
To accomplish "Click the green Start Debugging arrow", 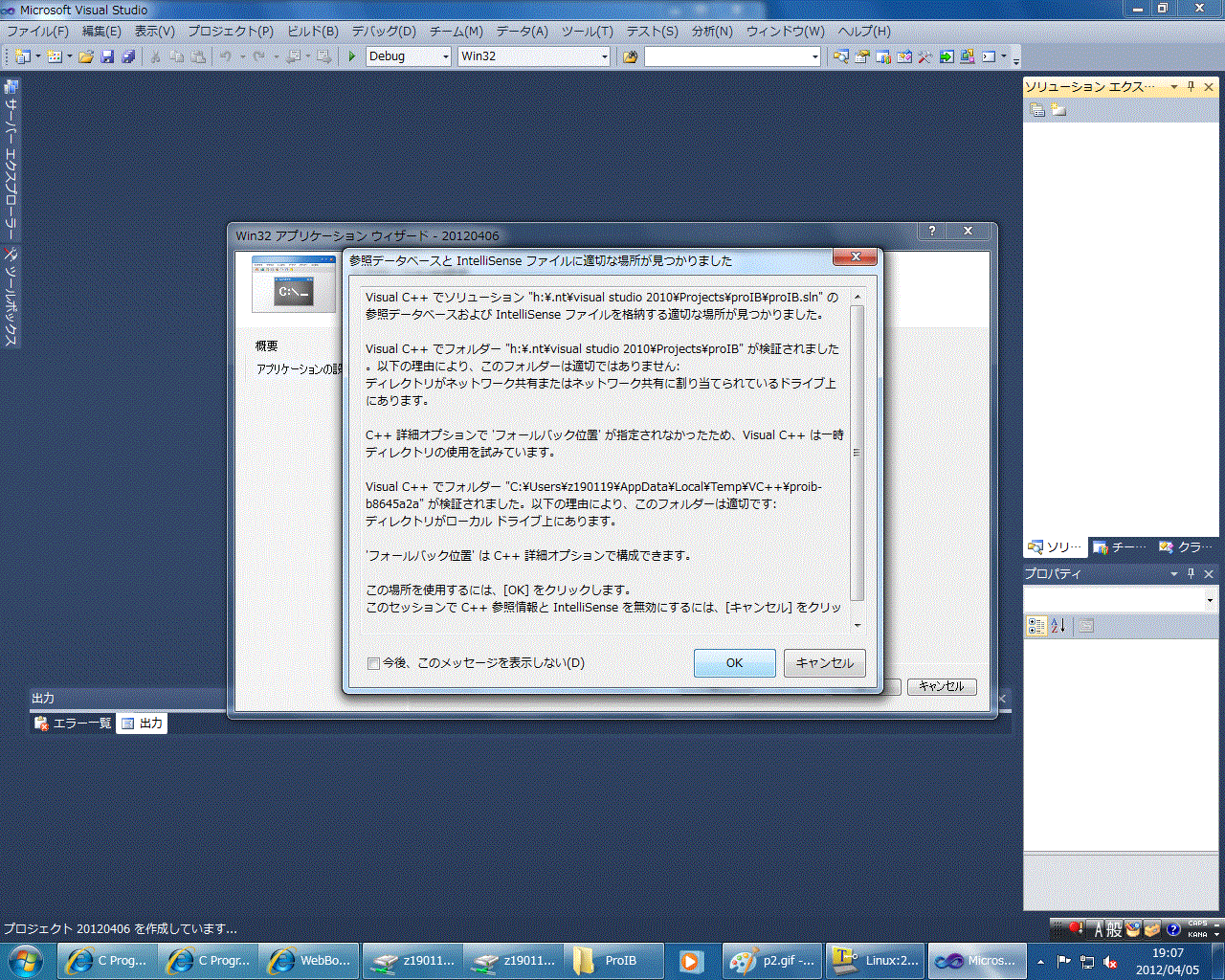I will tap(352, 56).
